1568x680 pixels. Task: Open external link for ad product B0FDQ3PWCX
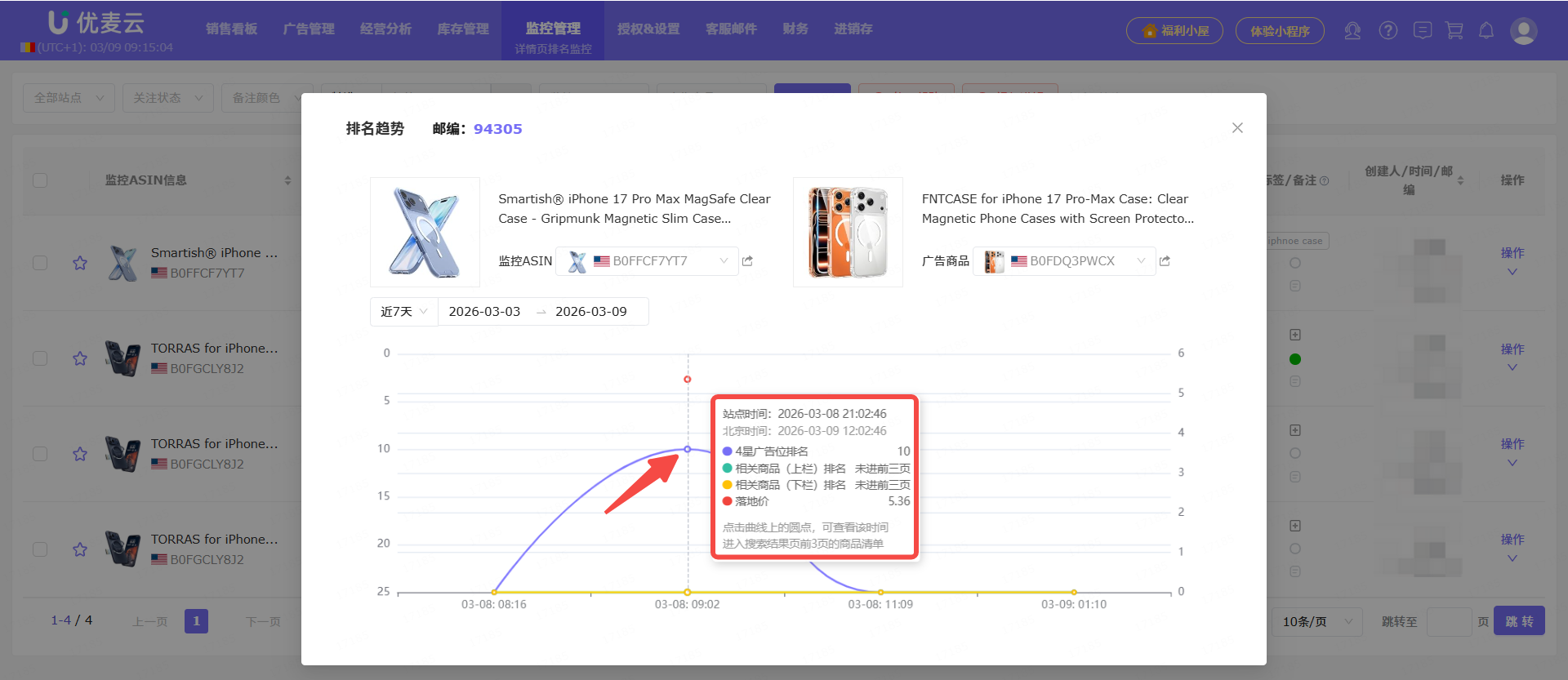click(x=1165, y=261)
